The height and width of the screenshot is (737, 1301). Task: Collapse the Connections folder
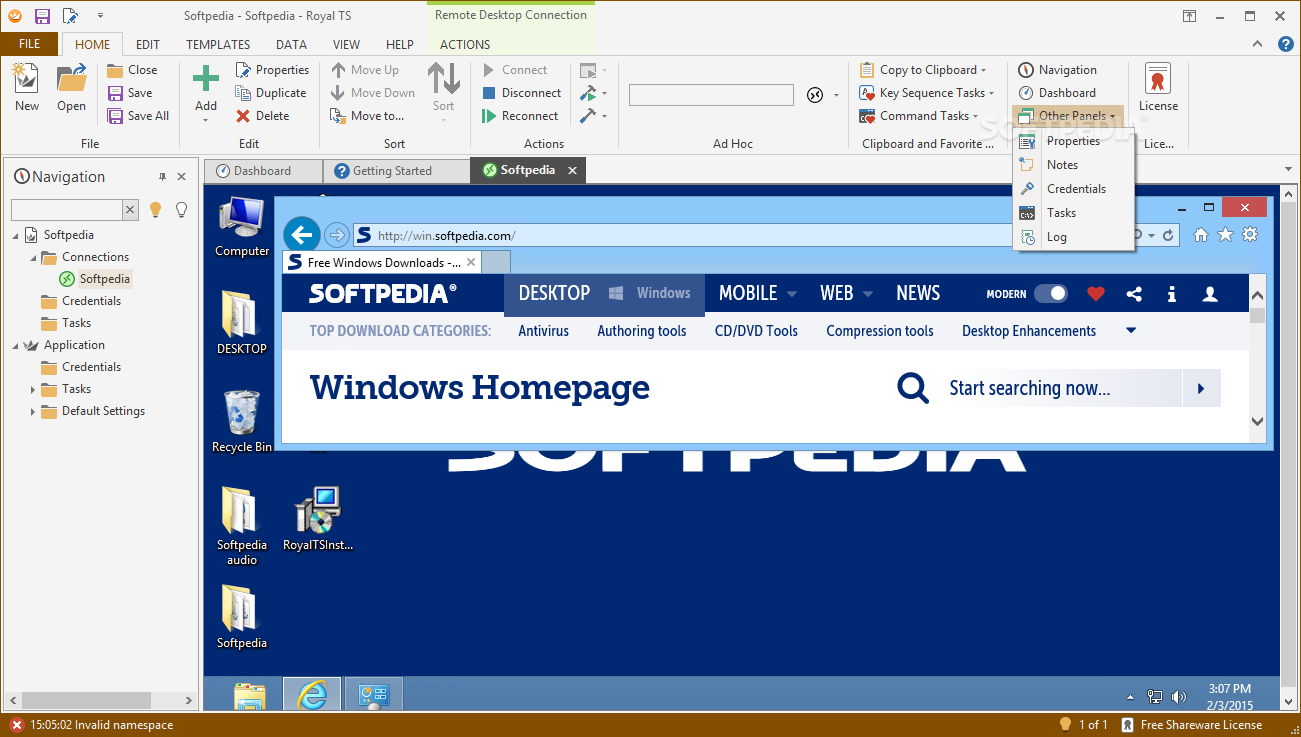[34, 257]
